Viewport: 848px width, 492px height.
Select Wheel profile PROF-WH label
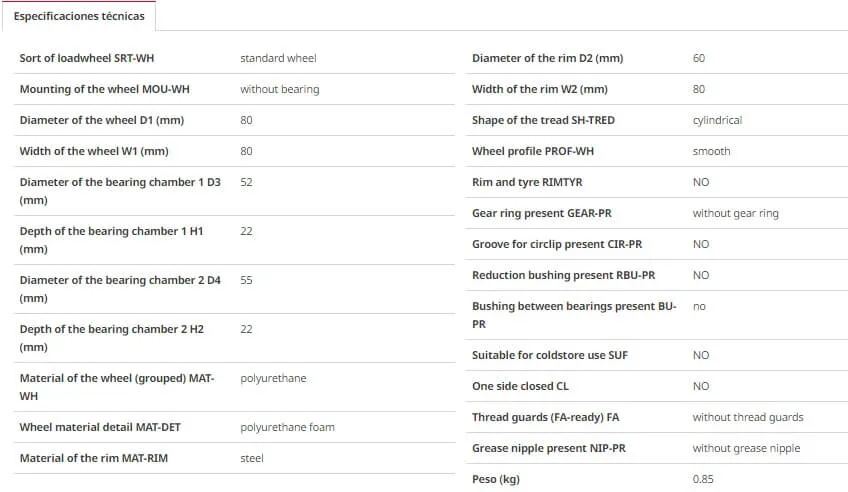(533, 151)
